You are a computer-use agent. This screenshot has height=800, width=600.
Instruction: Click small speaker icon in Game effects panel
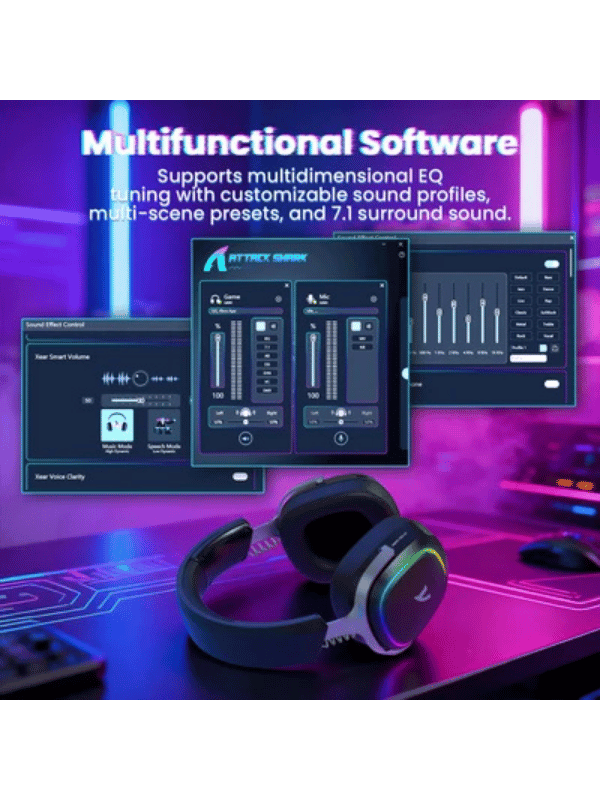pos(273,326)
